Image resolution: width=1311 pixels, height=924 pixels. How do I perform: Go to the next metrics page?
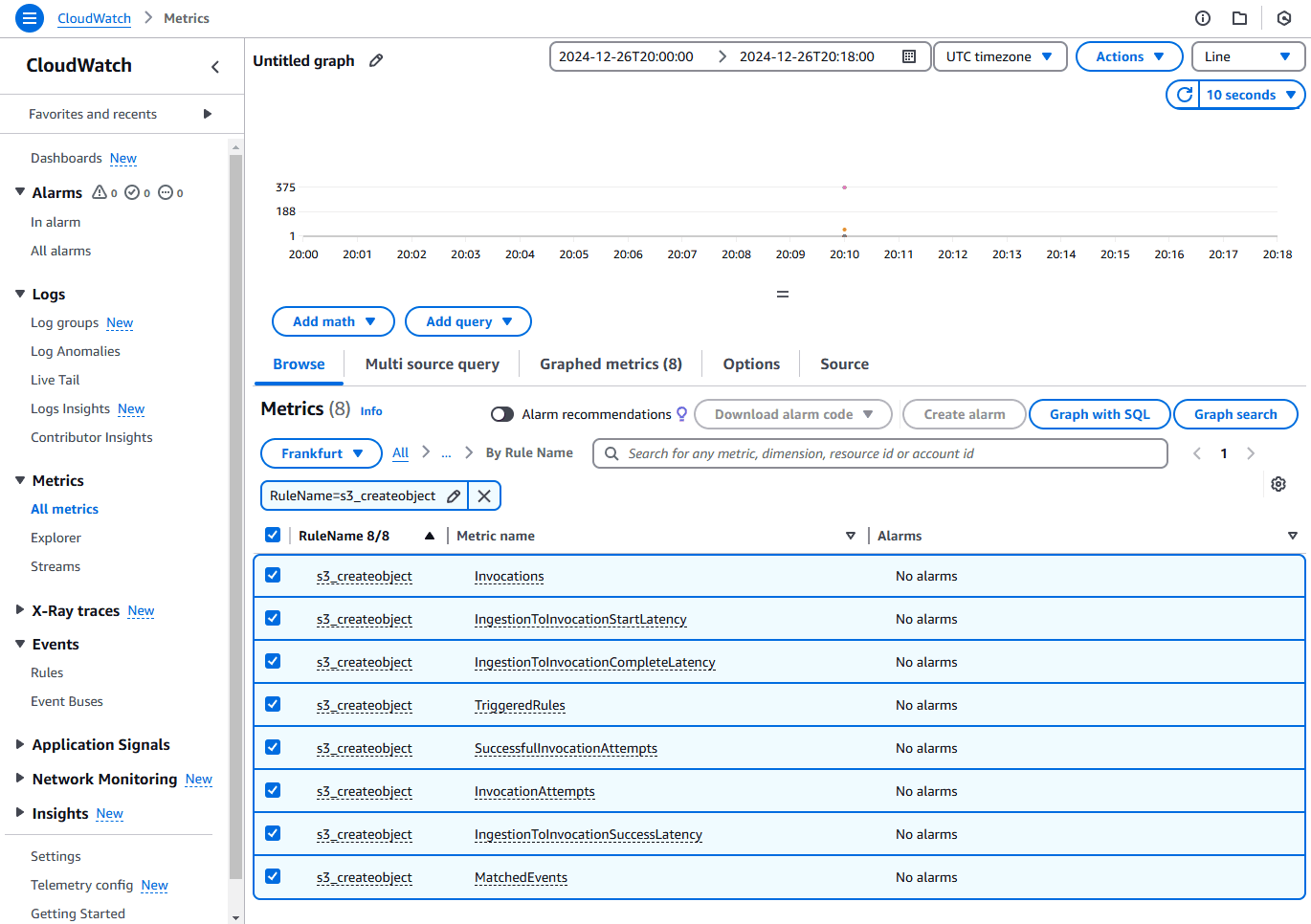point(1251,453)
